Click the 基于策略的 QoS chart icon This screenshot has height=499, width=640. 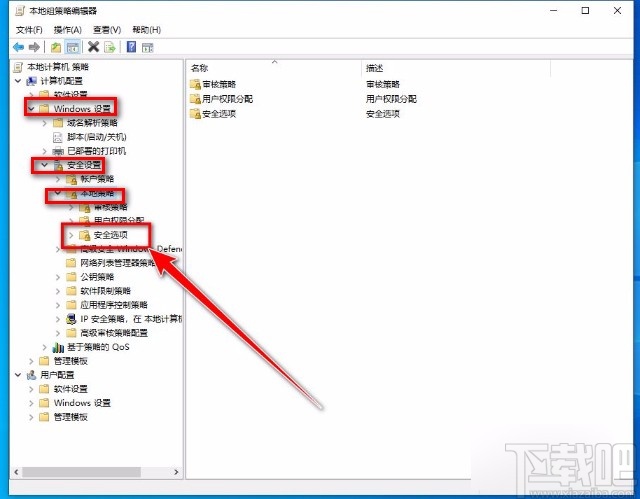point(58,347)
